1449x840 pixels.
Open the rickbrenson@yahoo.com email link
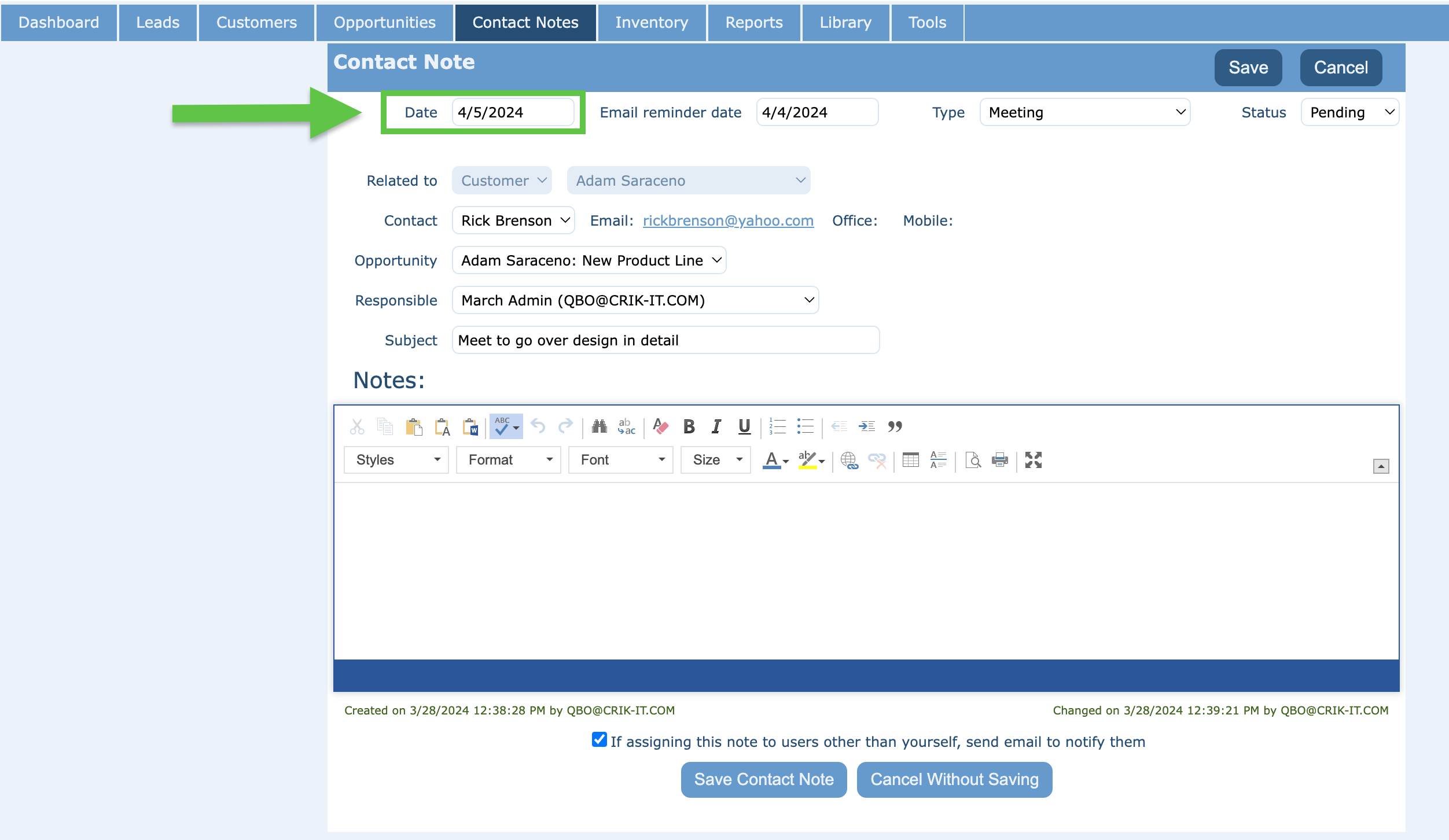(728, 220)
